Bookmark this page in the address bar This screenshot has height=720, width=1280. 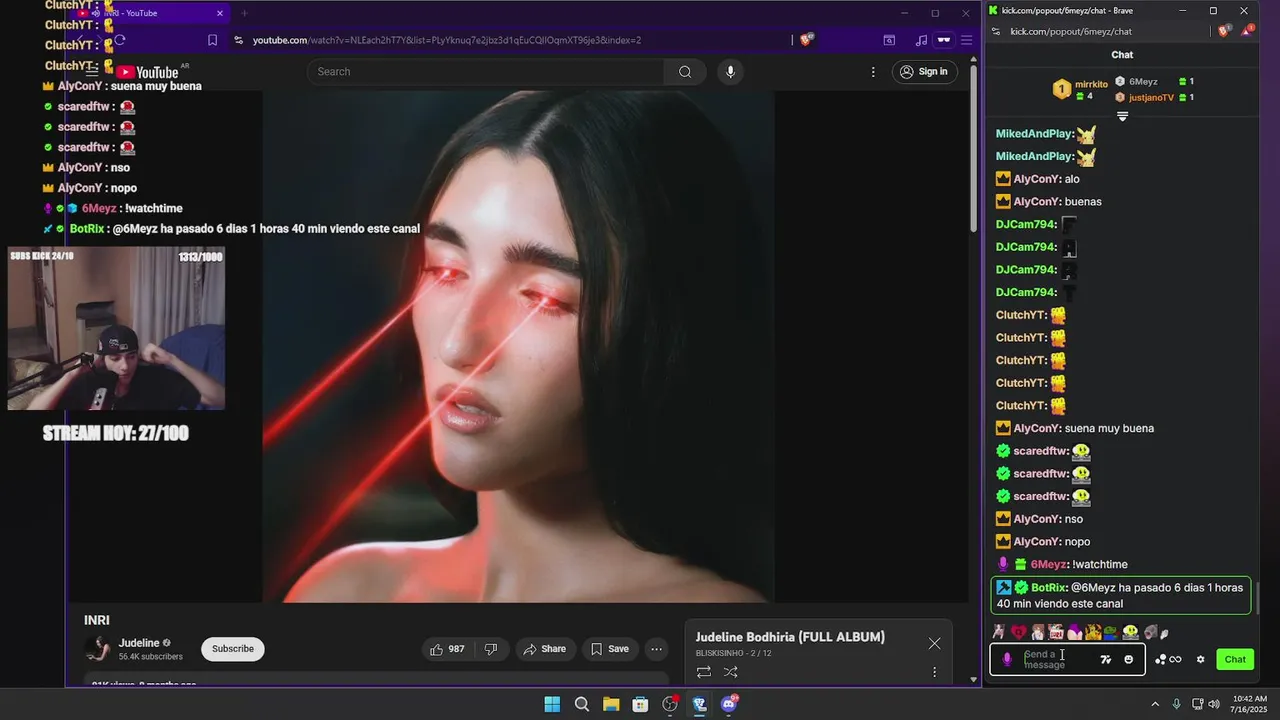(212, 40)
